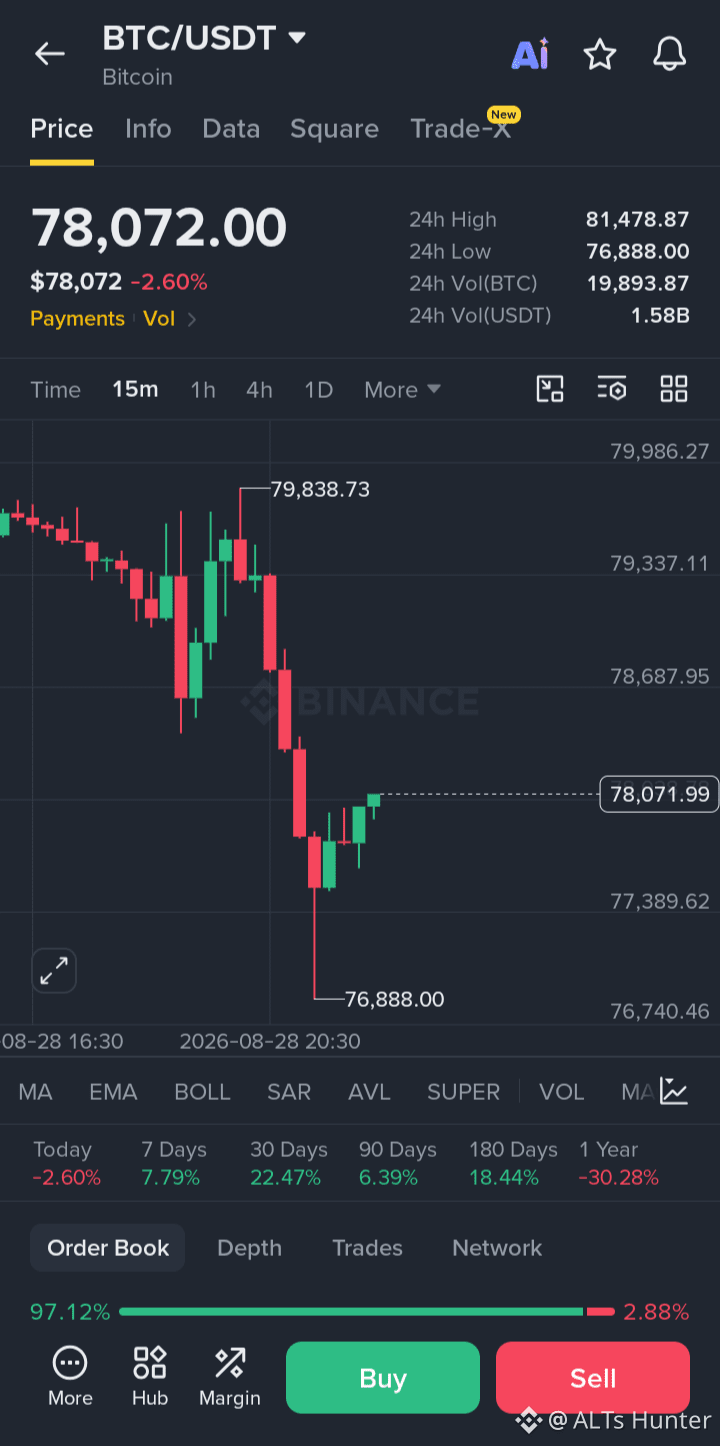Select the 1D interval
Screen dimensions: 720x1446
coord(318,390)
